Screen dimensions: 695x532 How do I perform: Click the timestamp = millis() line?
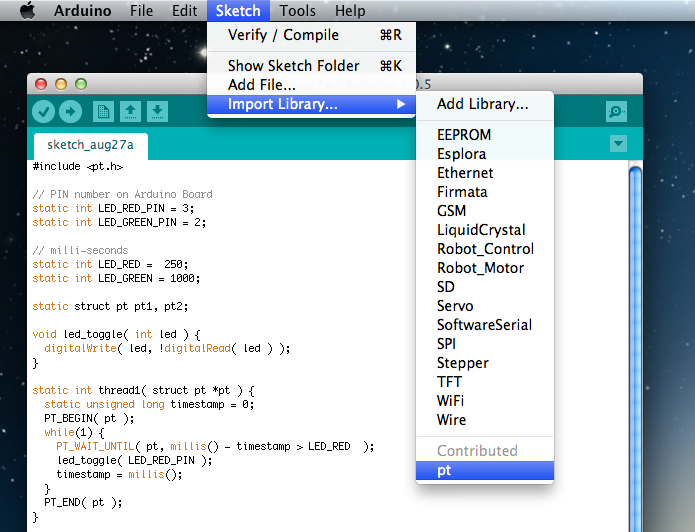[x=119, y=474]
